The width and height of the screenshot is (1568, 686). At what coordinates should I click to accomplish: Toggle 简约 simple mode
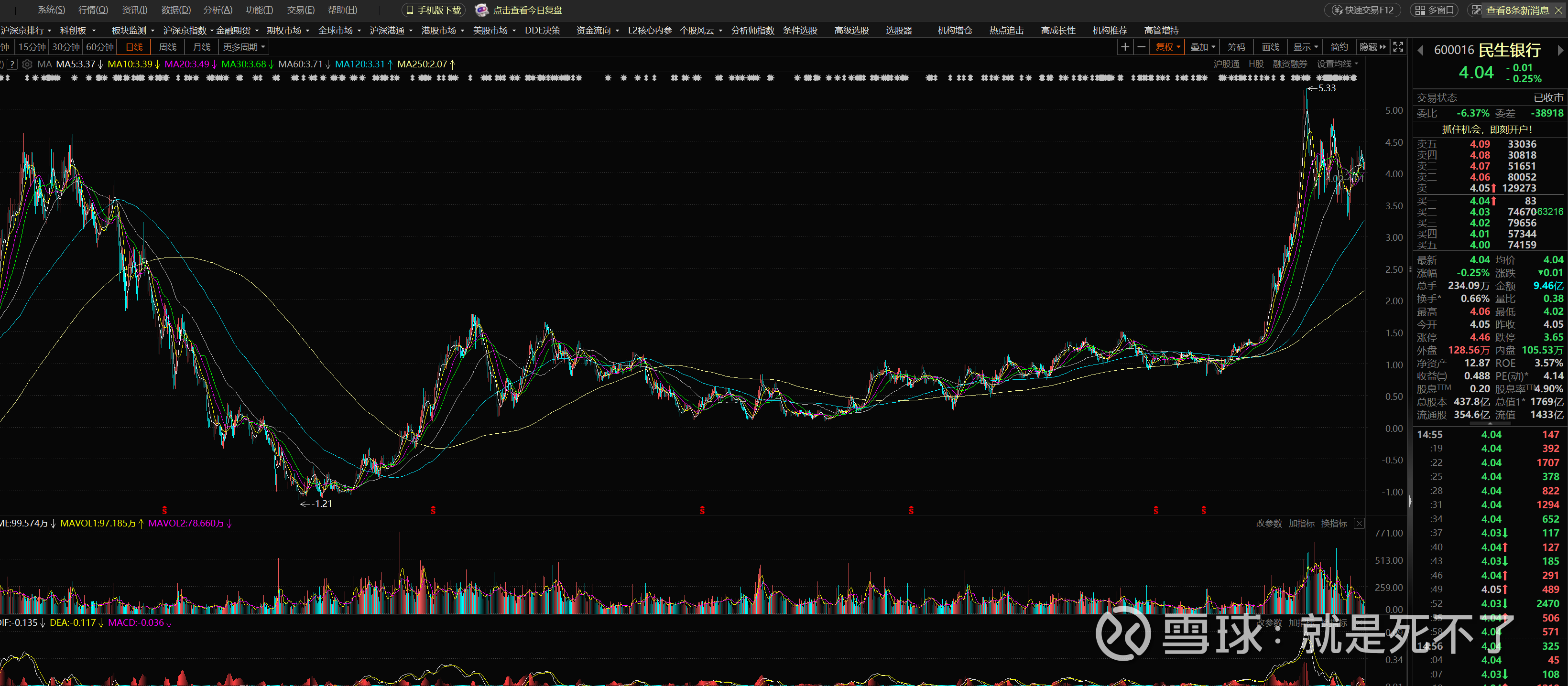pyautogui.click(x=1339, y=47)
